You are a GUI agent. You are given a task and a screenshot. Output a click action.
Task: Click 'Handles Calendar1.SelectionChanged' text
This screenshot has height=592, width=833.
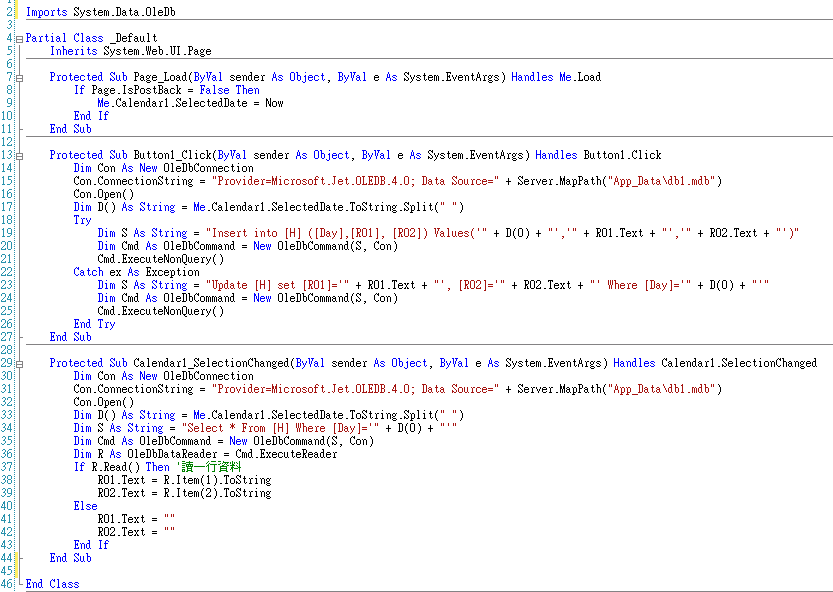pyautogui.click(x=715, y=363)
